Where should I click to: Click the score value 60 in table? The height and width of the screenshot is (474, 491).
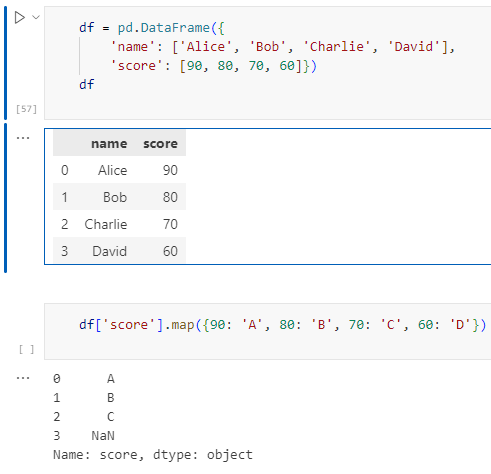pyautogui.click(x=170, y=251)
